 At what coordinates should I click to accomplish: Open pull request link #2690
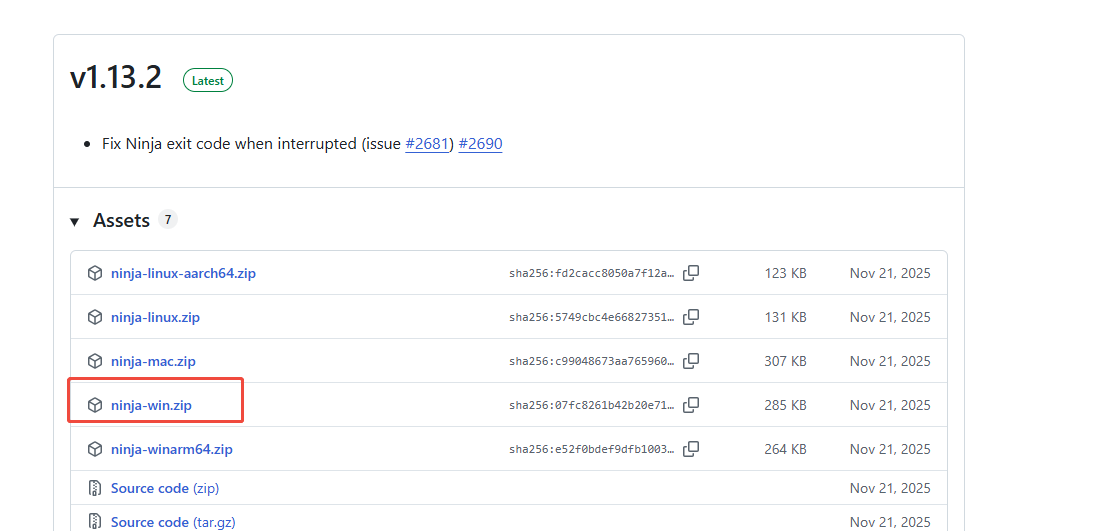tap(480, 144)
